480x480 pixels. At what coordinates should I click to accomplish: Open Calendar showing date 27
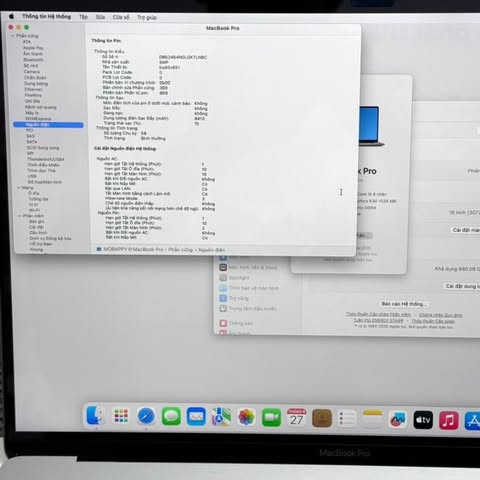296,418
